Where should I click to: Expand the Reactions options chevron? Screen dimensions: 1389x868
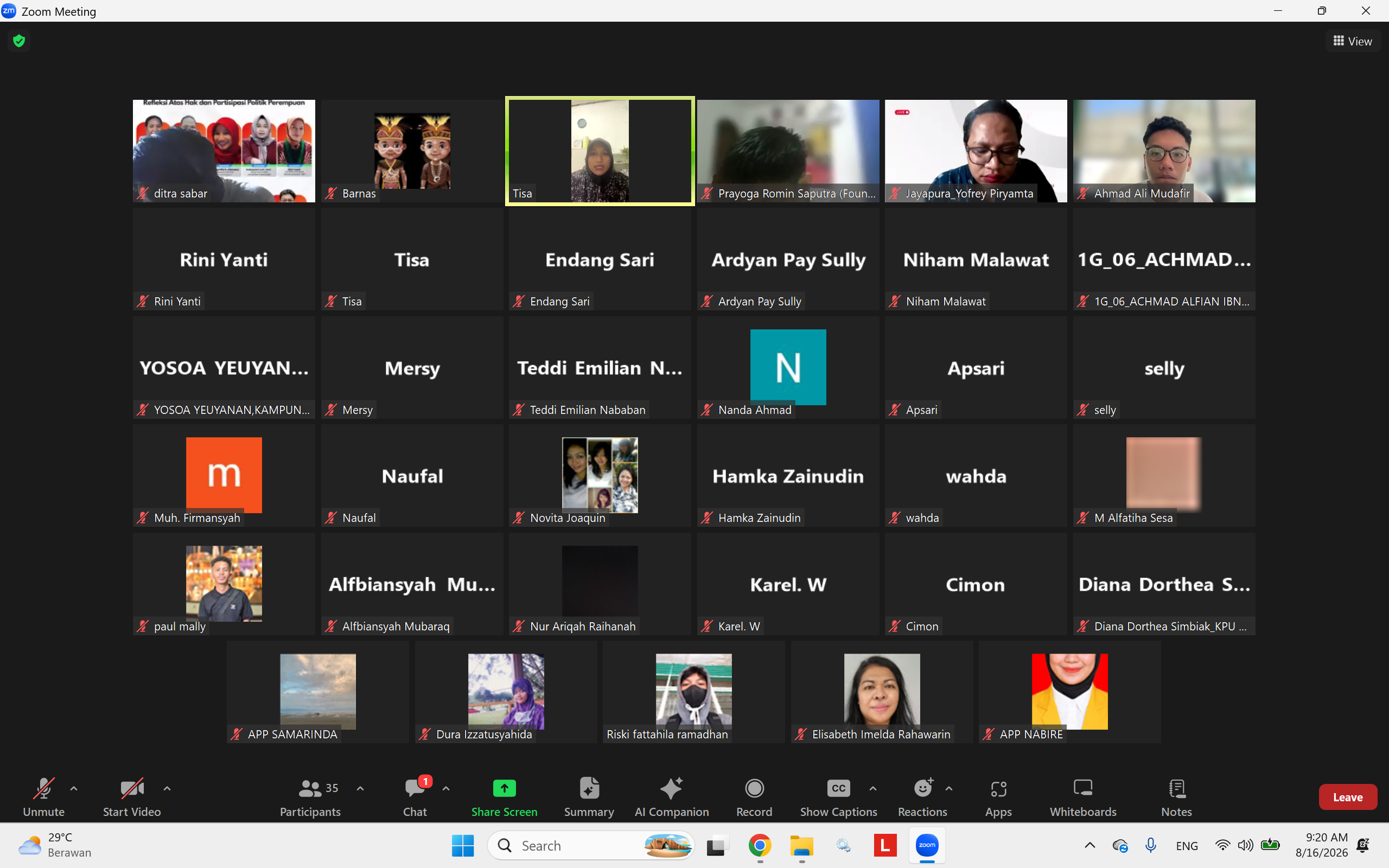pos(949,788)
